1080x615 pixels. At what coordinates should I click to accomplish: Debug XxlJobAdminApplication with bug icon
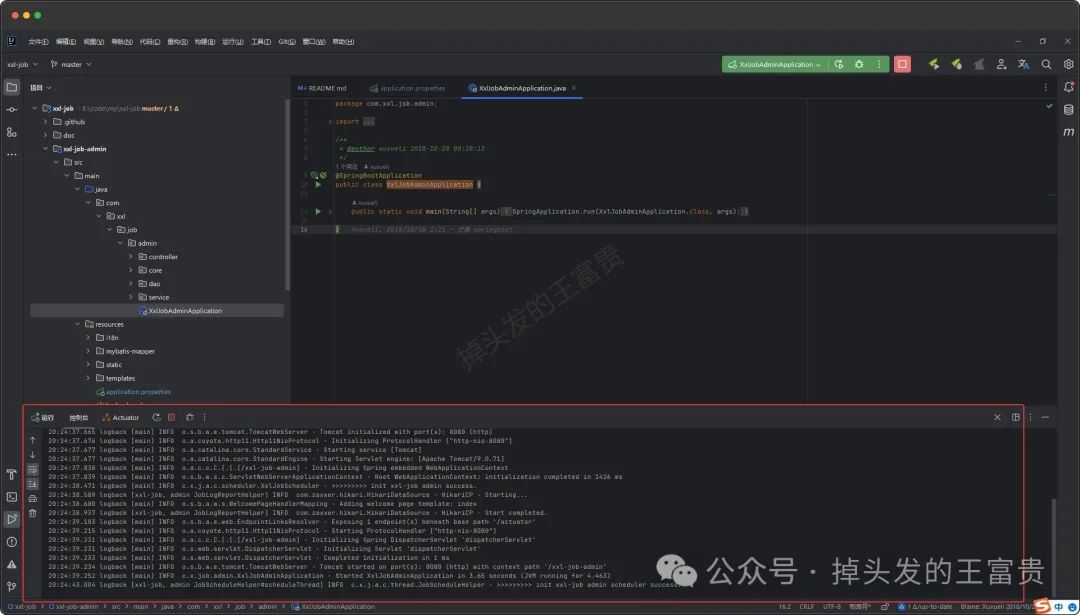click(859, 64)
